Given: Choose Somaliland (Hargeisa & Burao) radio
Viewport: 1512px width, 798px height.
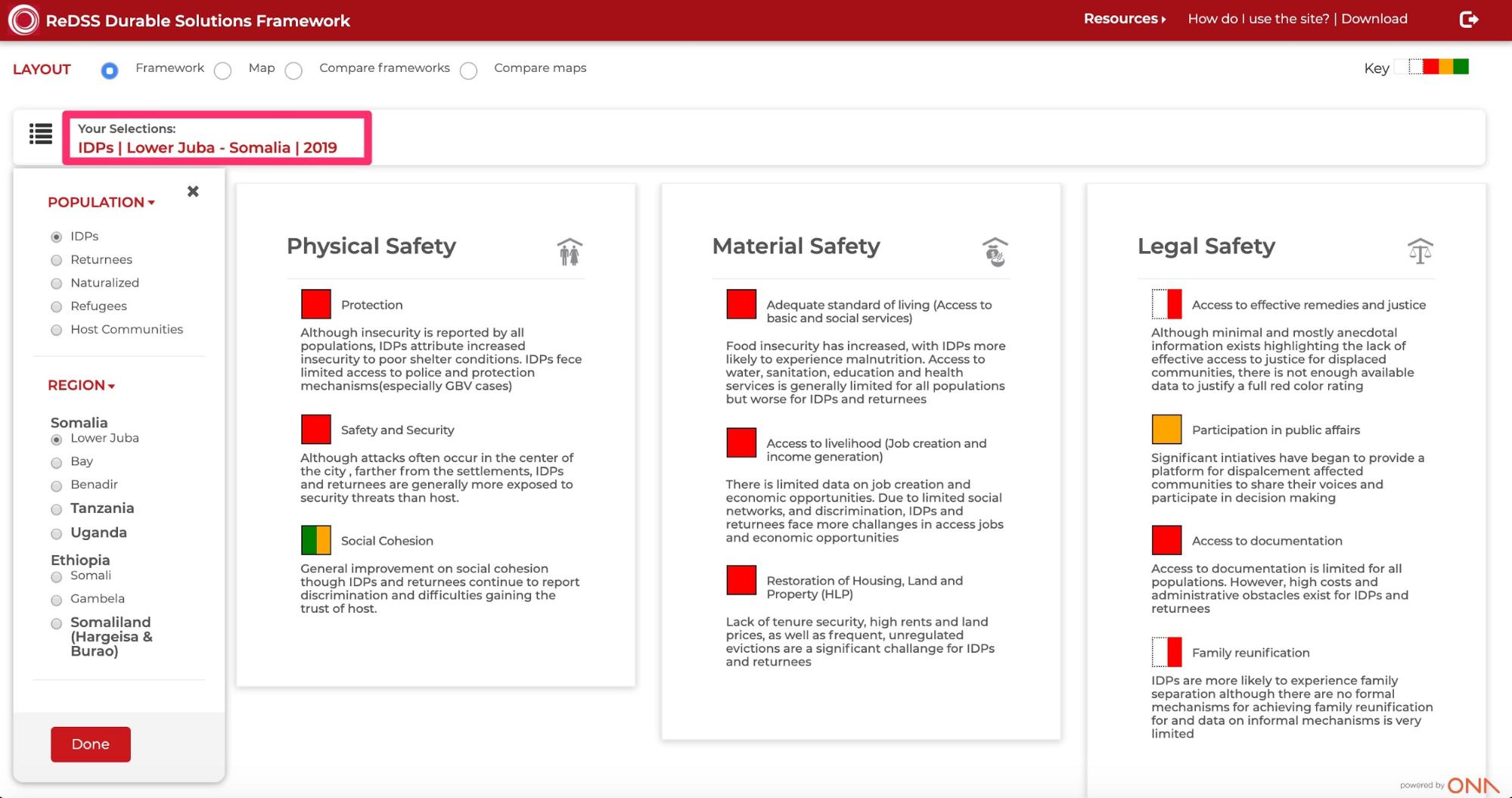Looking at the screenshot, I should click(56, 624).
